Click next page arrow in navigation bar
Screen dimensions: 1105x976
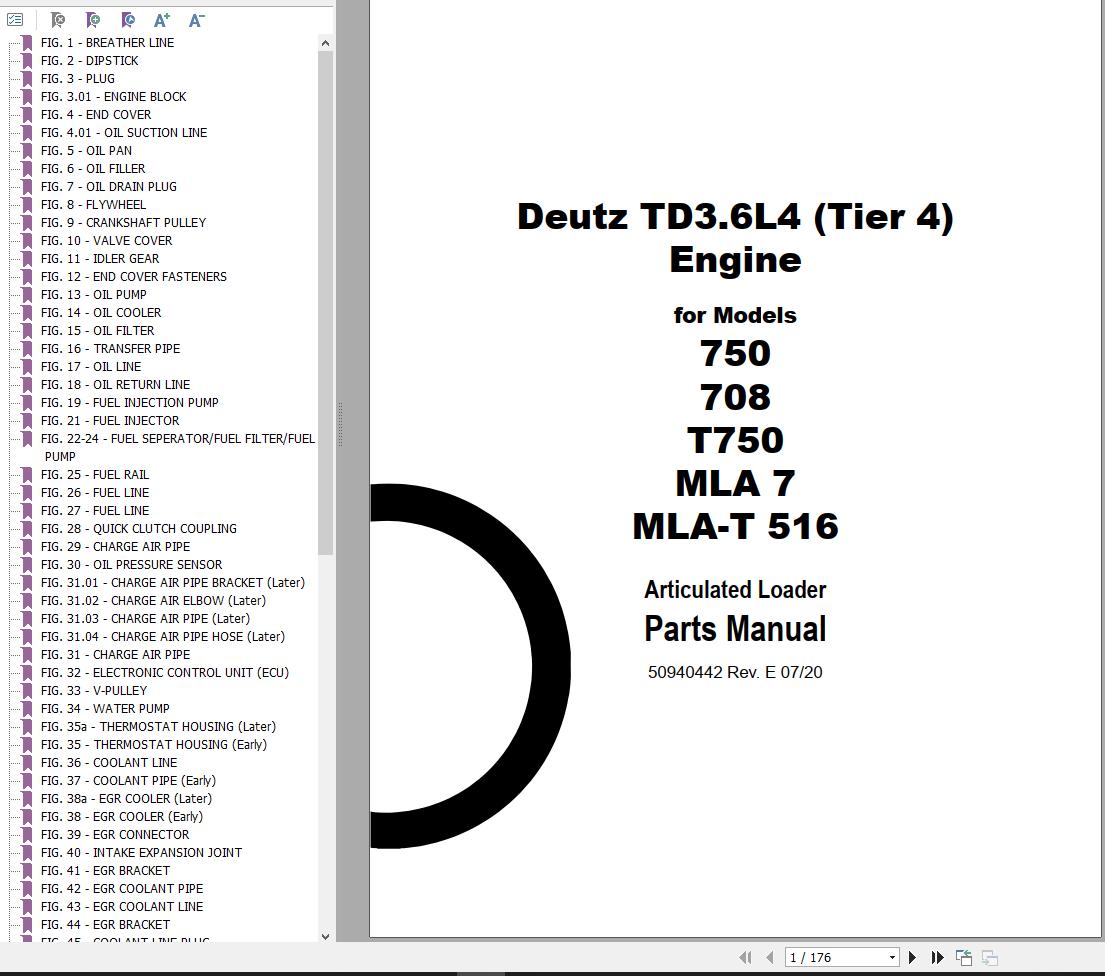tap(913, 957)
